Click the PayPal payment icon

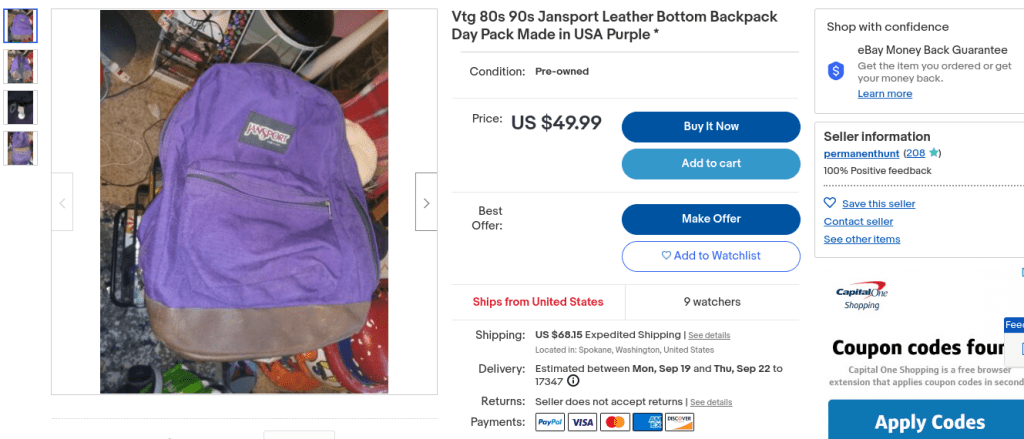point(550,423)
